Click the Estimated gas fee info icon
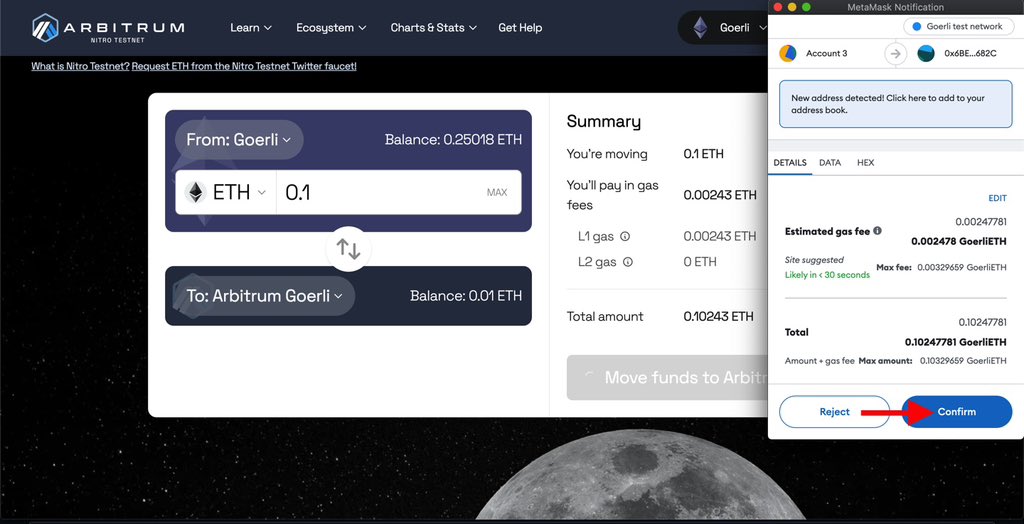Image resolution: width=1024 pixels, height=524 pixels. coord(877,231)
